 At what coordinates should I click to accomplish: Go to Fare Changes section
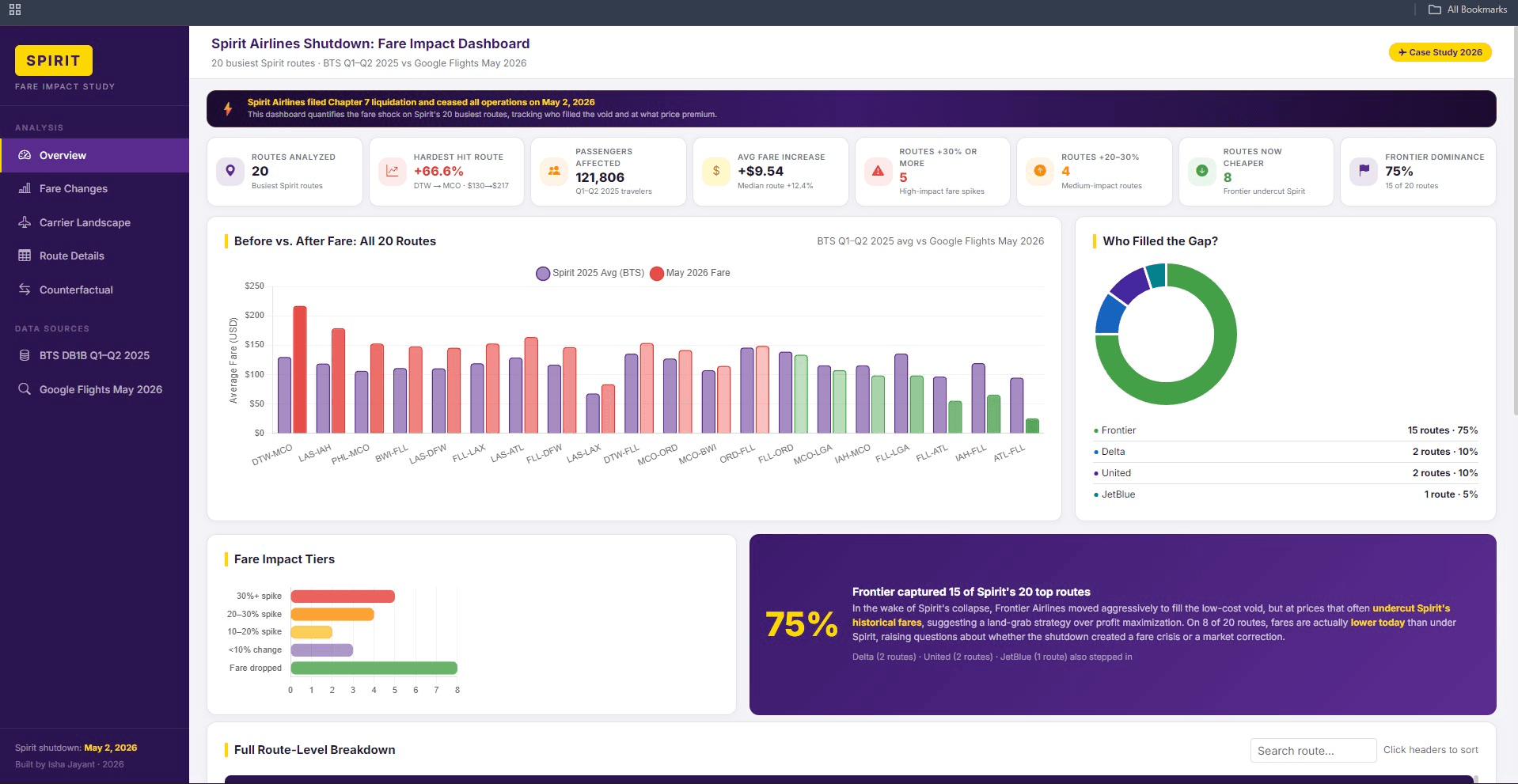(95, 188)
